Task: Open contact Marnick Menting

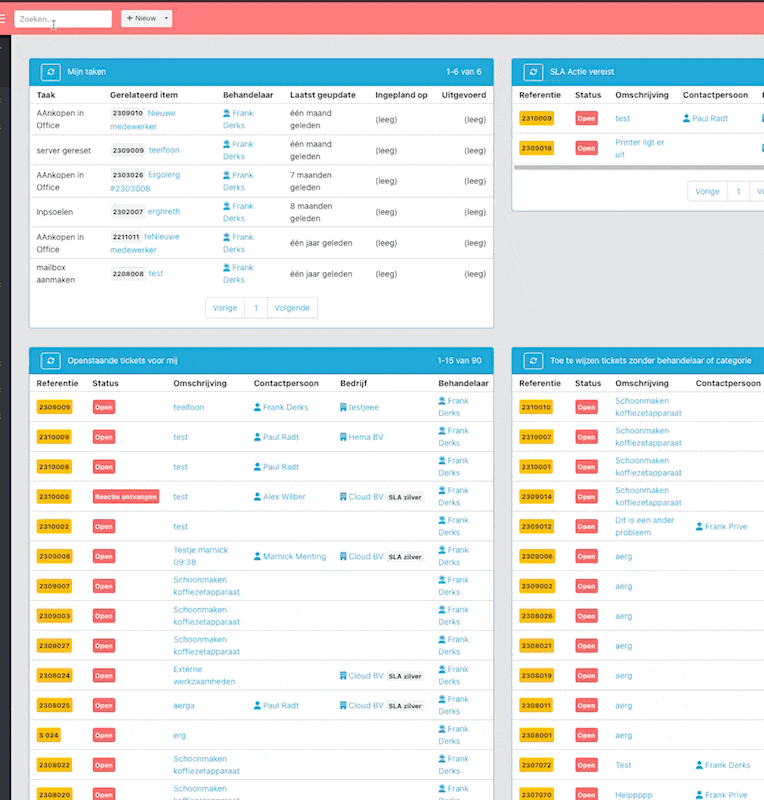Action: [294, 556]
